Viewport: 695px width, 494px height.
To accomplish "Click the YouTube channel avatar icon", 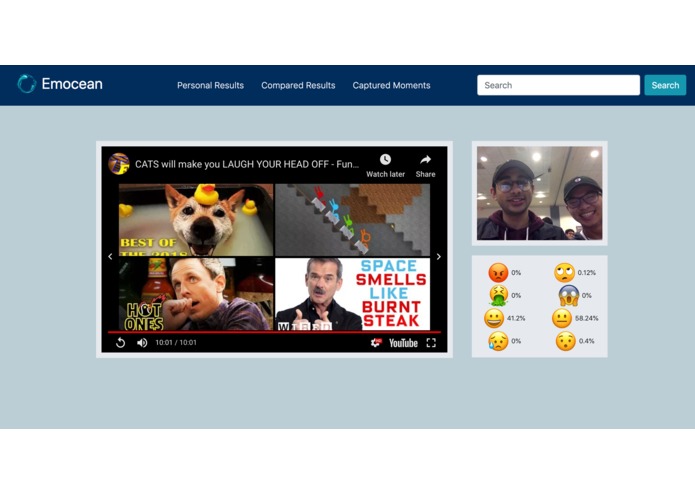I will 119,164.
